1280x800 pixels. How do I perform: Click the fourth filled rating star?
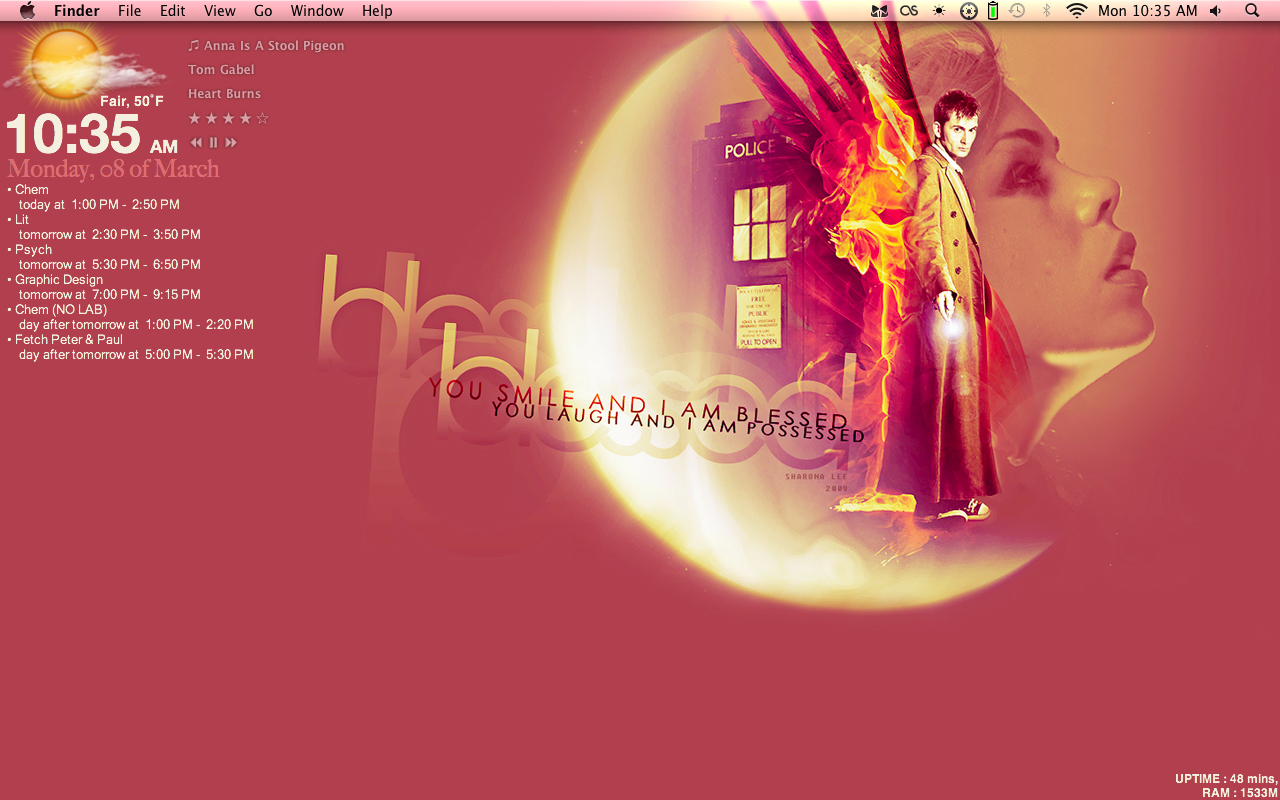(x=246, y=119)
